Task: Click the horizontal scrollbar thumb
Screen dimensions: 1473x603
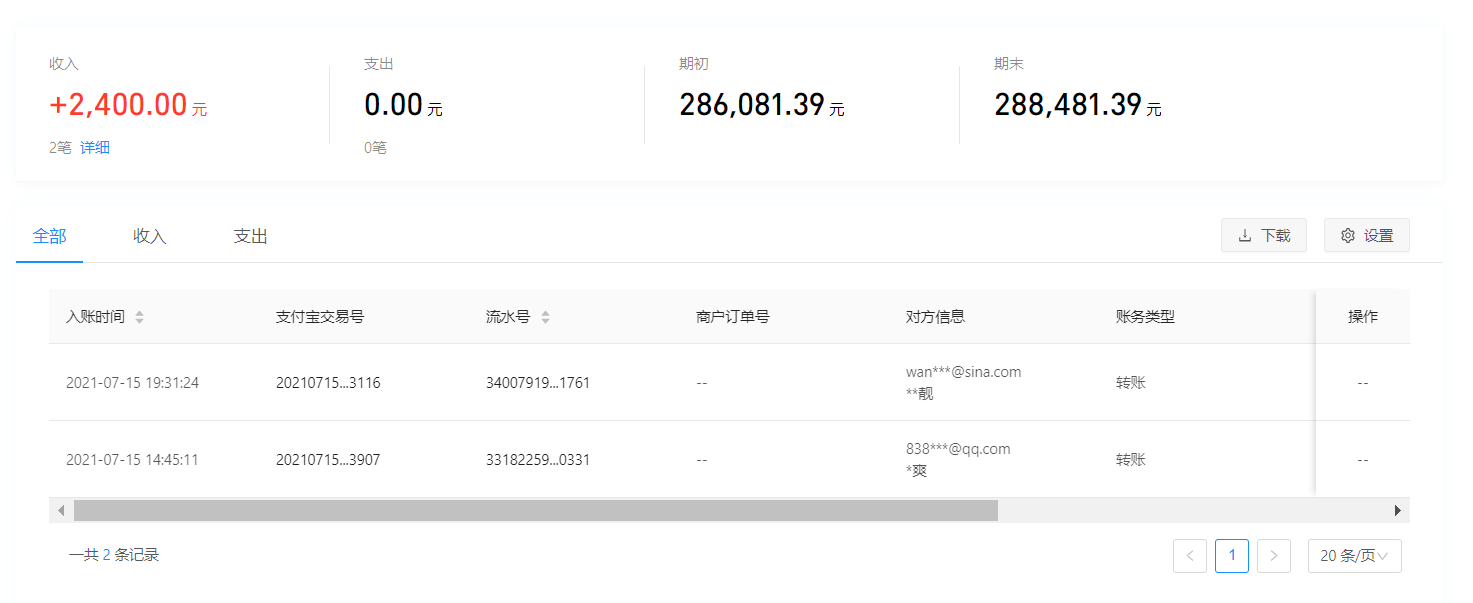Action: (535, 511)
